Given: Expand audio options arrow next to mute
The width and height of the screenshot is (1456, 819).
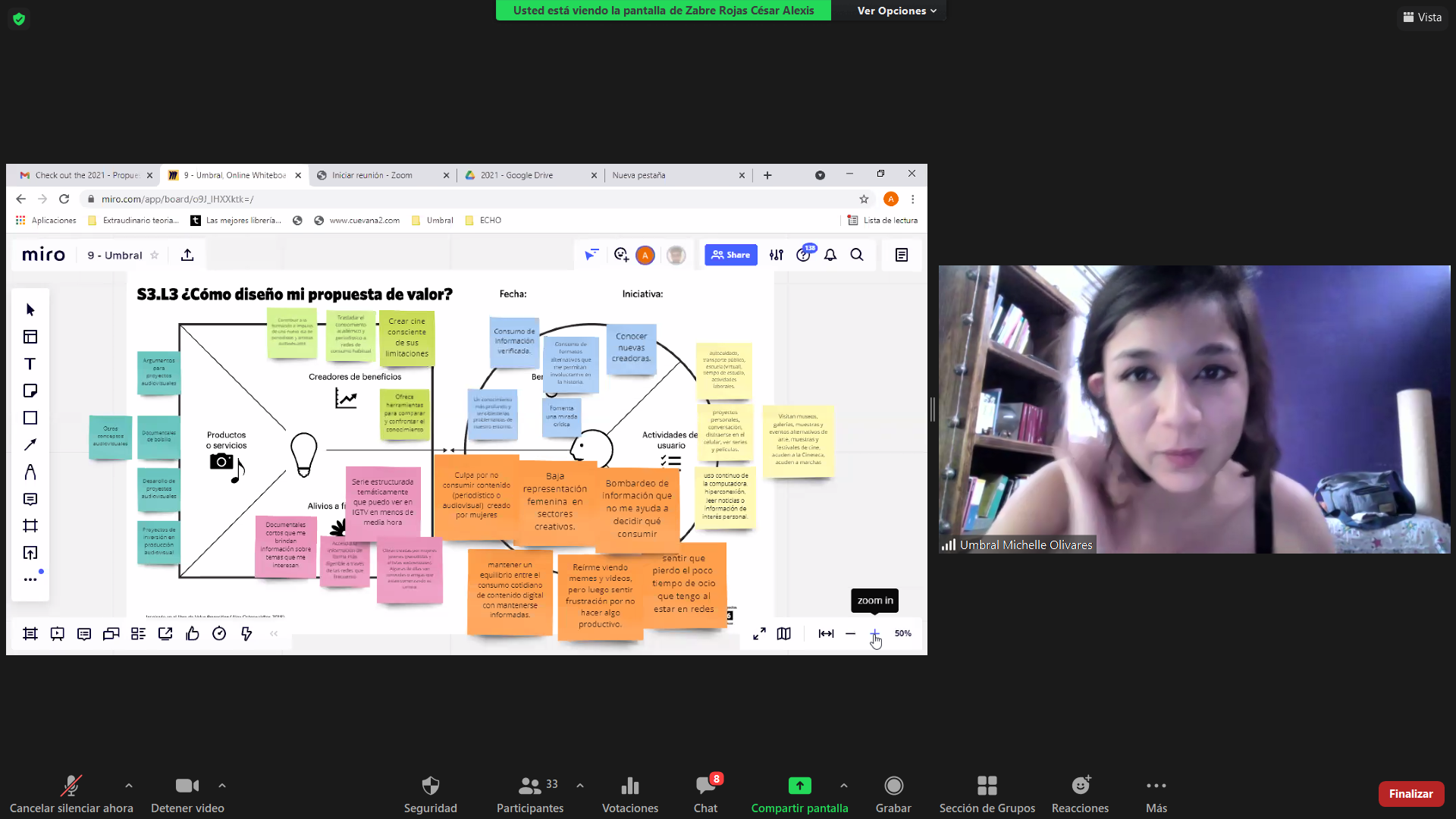Looking at the screenshot, I should pyautogui.click(x=129, y=786).
